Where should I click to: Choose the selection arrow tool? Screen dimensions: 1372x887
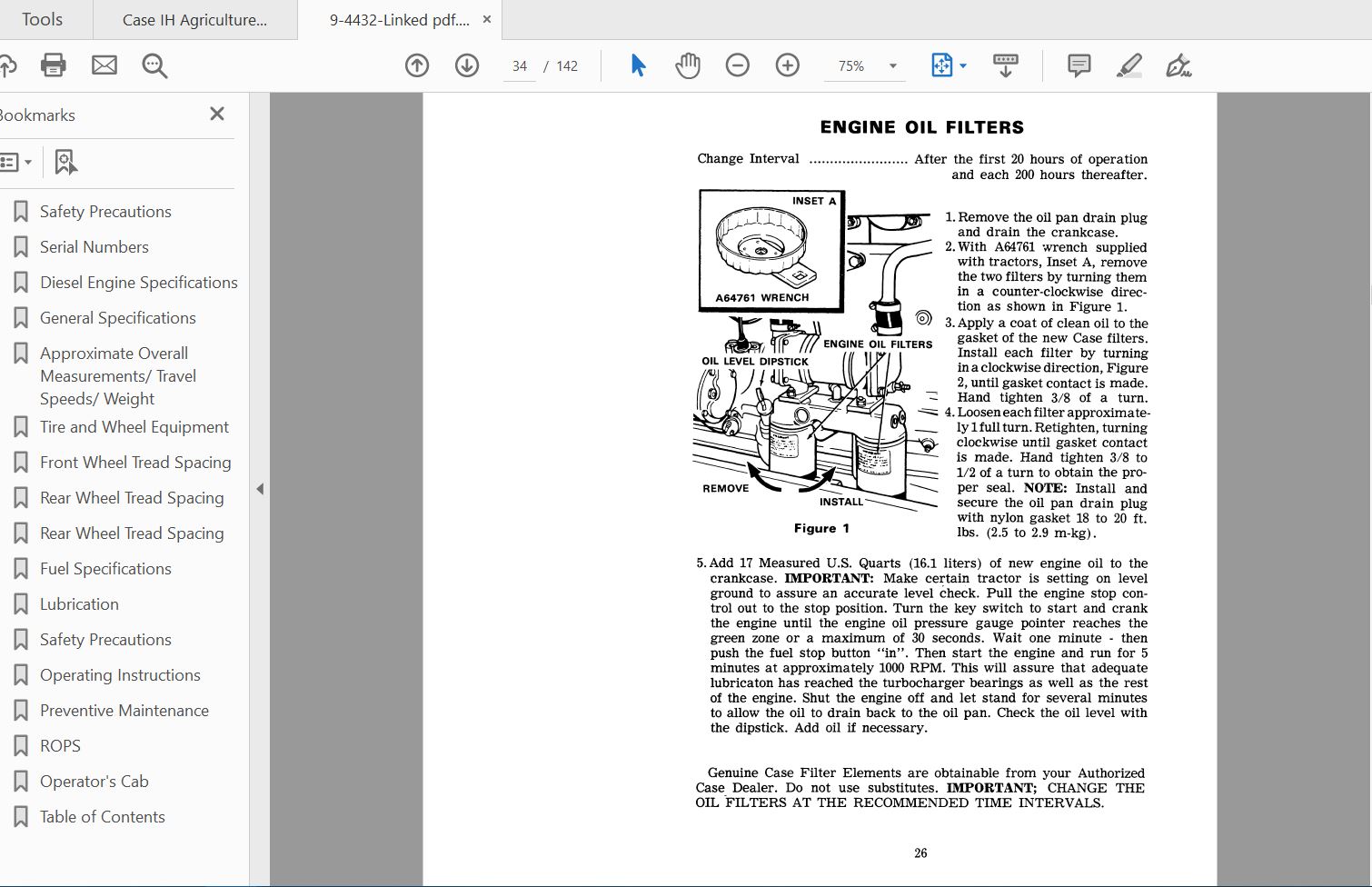coord(638,65)
